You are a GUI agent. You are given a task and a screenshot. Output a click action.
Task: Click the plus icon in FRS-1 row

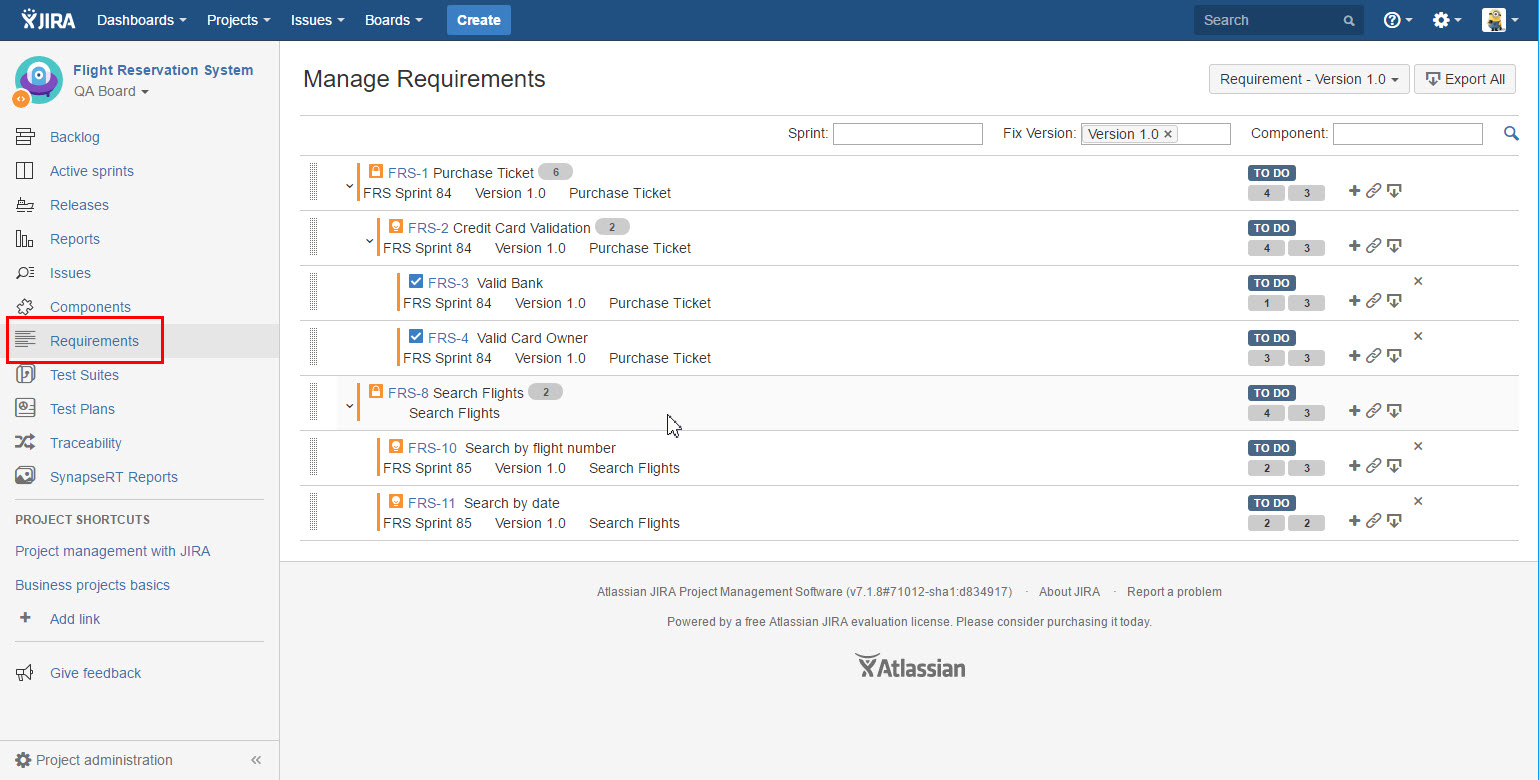tap(1354, 191)
